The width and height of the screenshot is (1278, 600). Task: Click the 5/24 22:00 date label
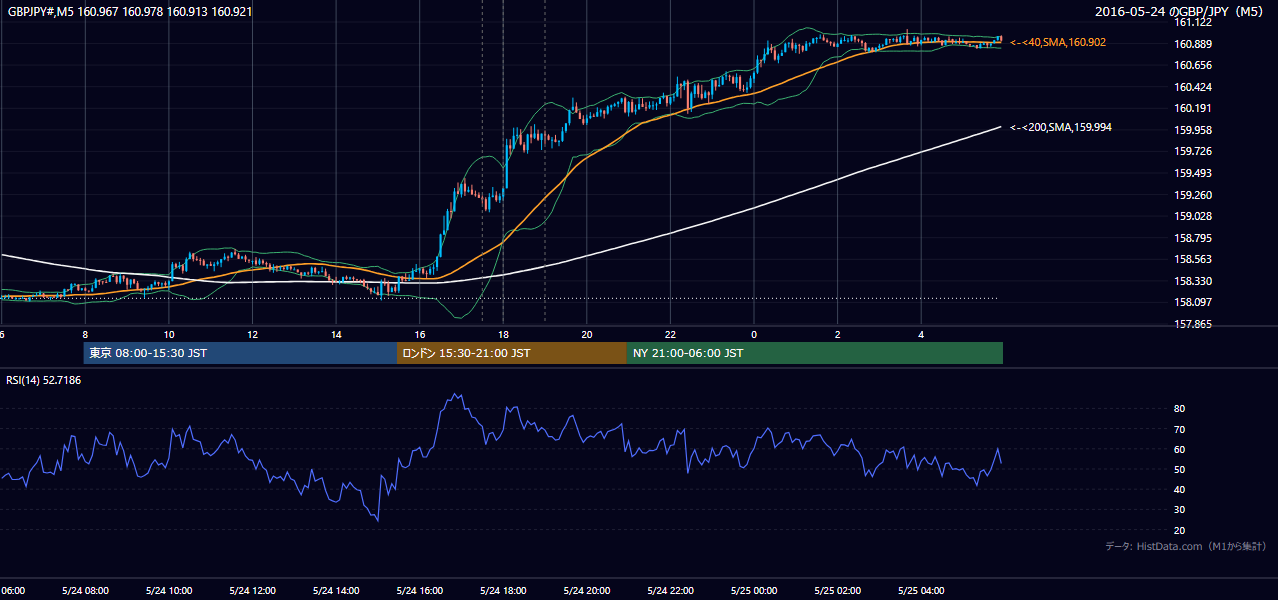pos(671,591)
